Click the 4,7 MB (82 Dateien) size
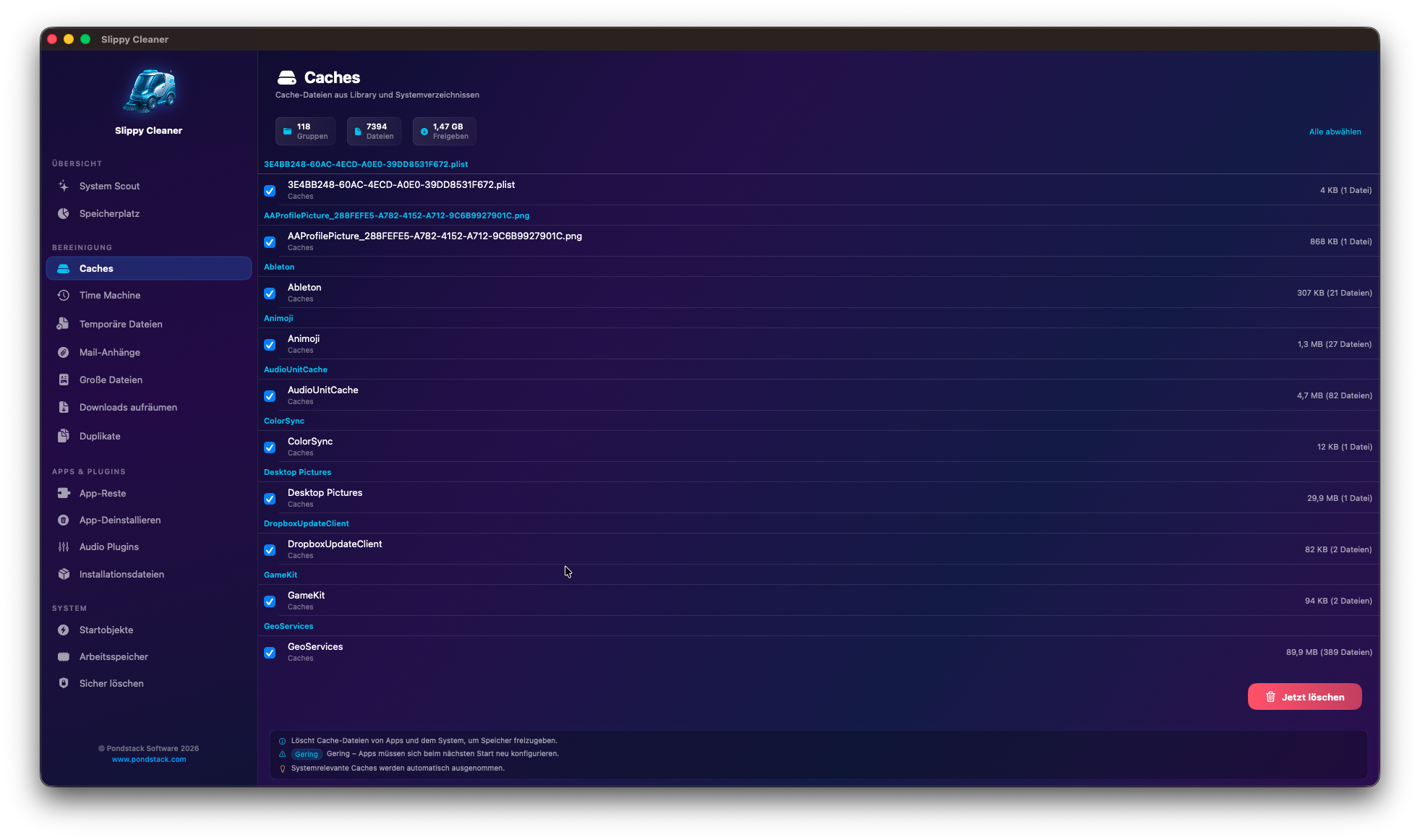Screen dimensions: 1420x840 (x=1334, y=395)
